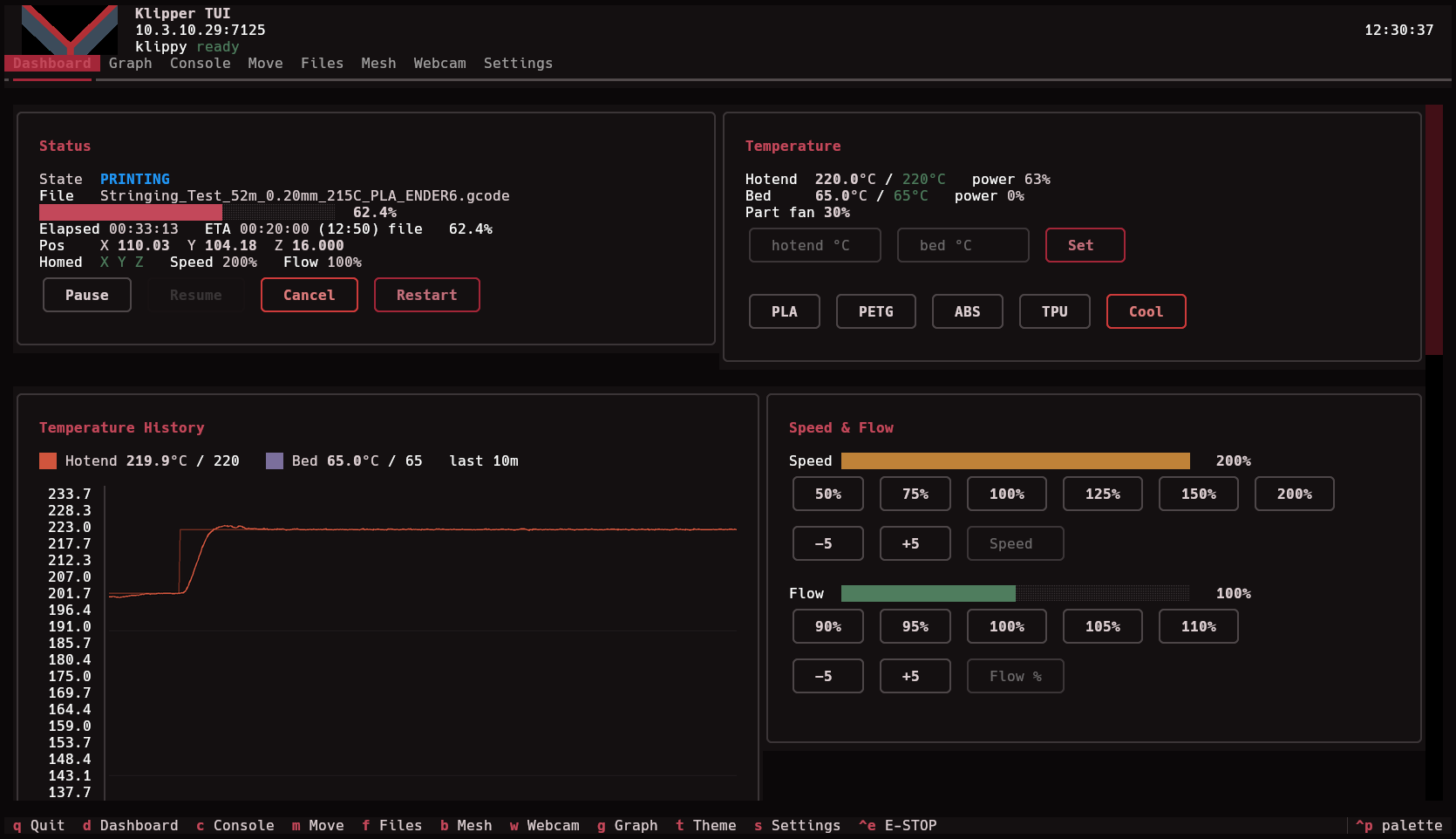Increase speed by 5 with +5 button
Screen dimensions: 1456x839
915,543
